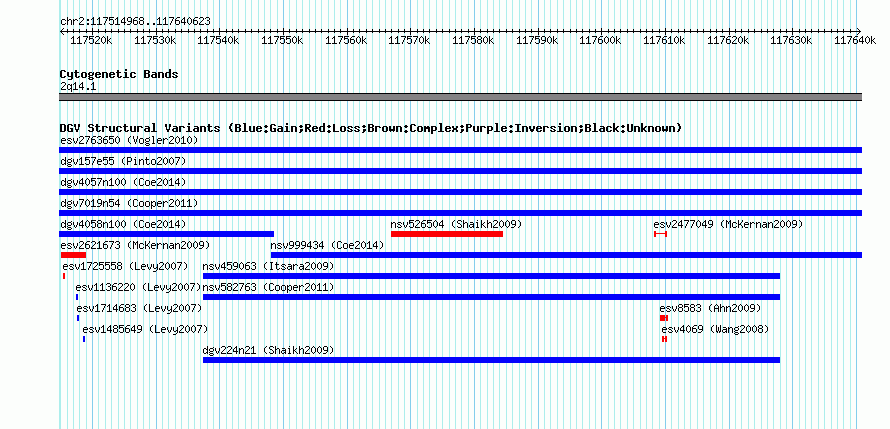The height and width of the screenshot is (429, 890).
Task: Select the tiny blue mark under esv1714683
Action: tap(78, 318)
